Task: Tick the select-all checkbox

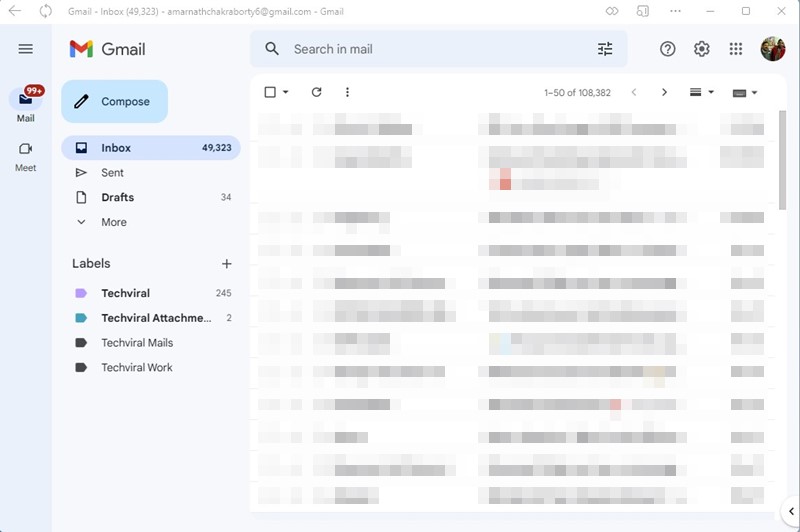Action: pos(270,92)
